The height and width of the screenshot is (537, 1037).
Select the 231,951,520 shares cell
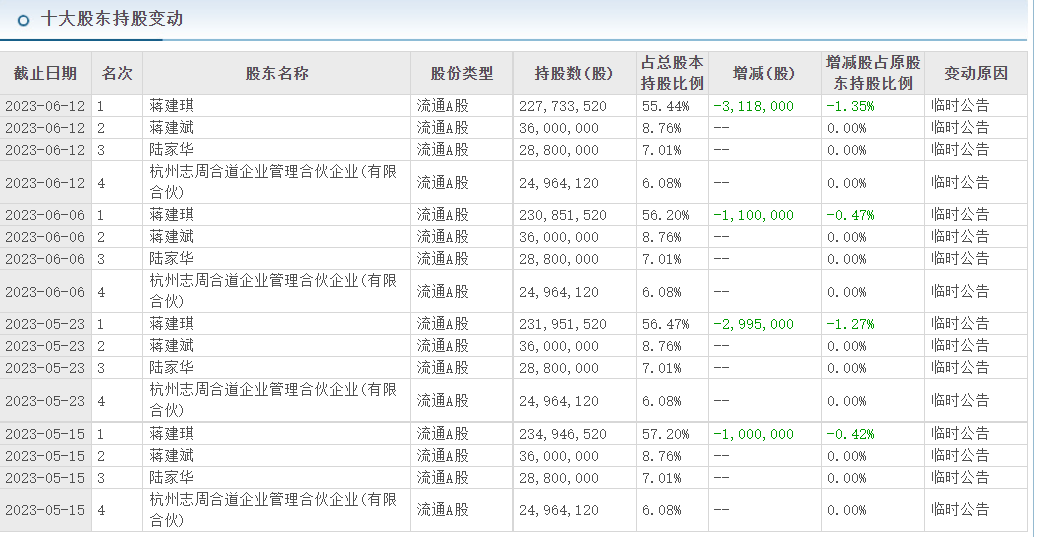click(563, 324)
